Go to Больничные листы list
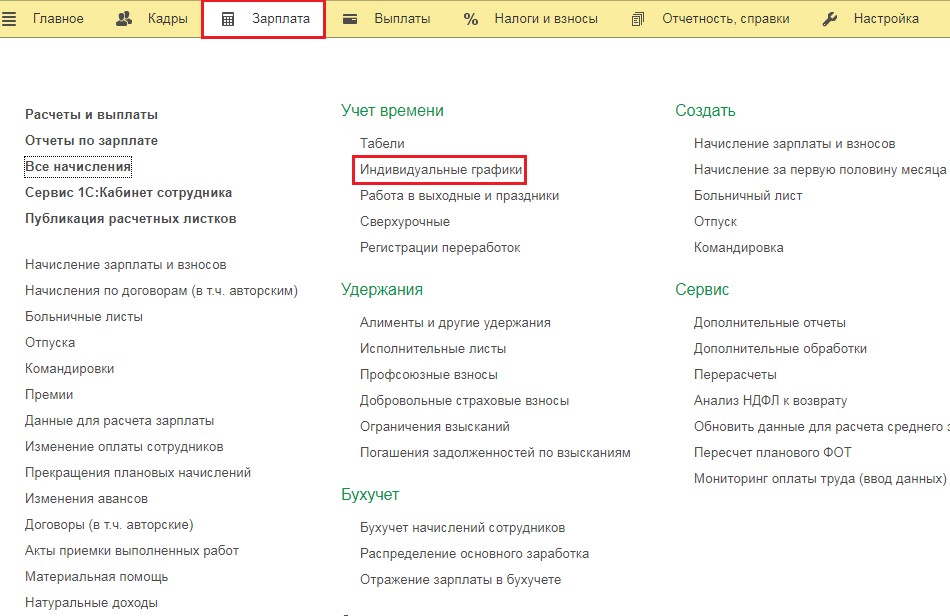The width and height of the screenshot is (950, 616). (84, 317)
